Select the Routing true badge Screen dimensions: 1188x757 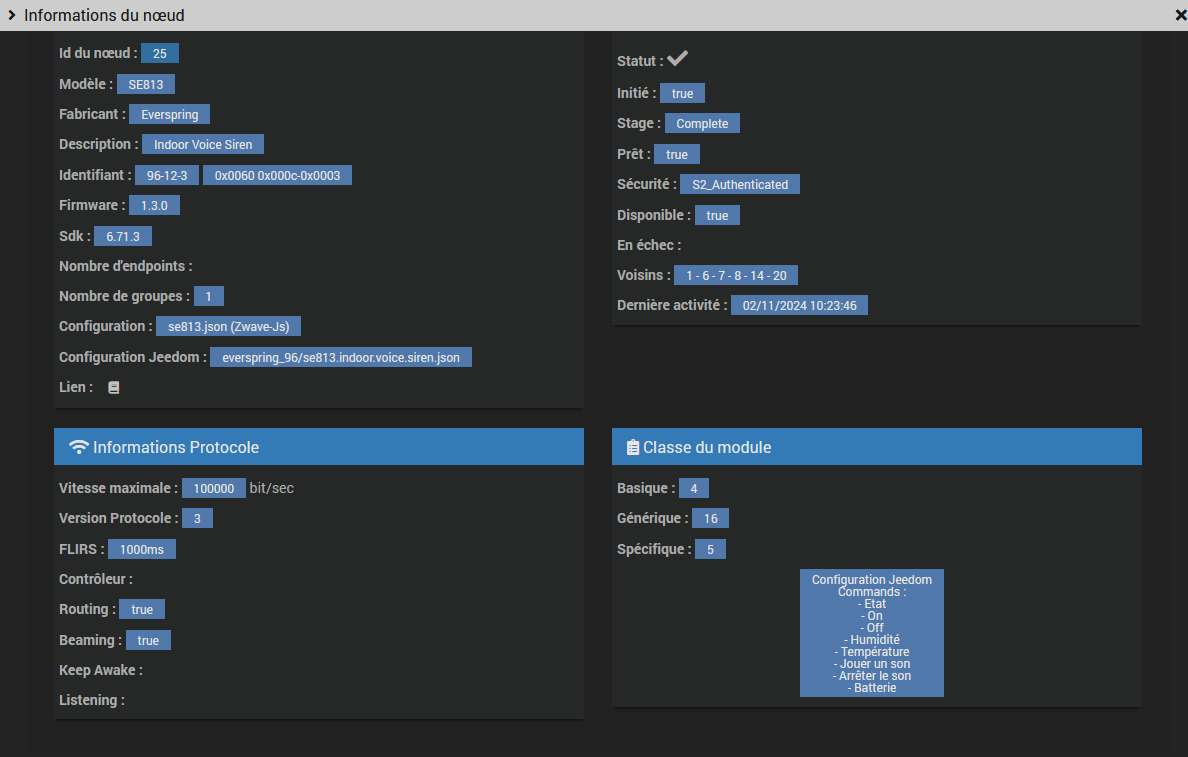(x=142, y=609)
